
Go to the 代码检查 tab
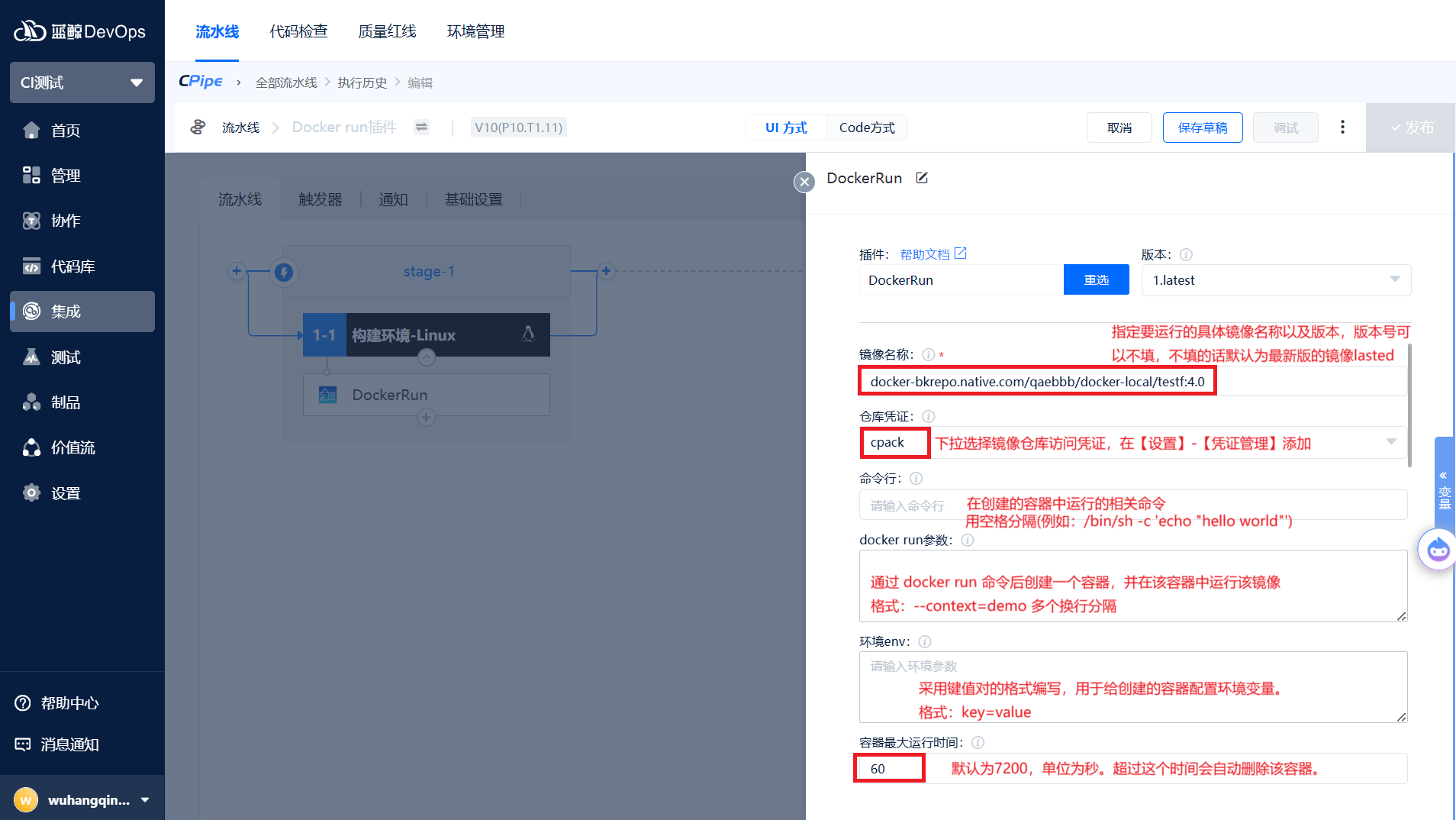pos(298,31)
